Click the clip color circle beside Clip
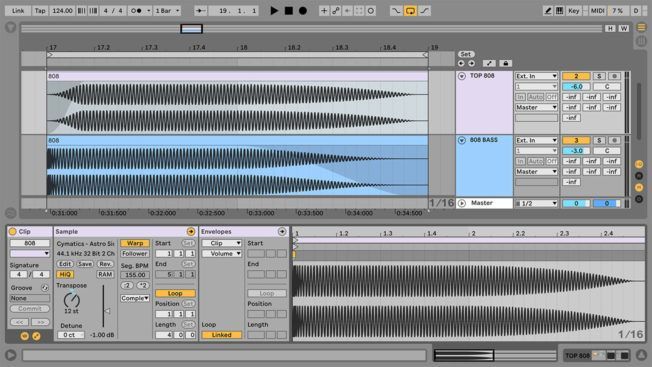Viewport: 652px width, 367px height. [12, 232]
